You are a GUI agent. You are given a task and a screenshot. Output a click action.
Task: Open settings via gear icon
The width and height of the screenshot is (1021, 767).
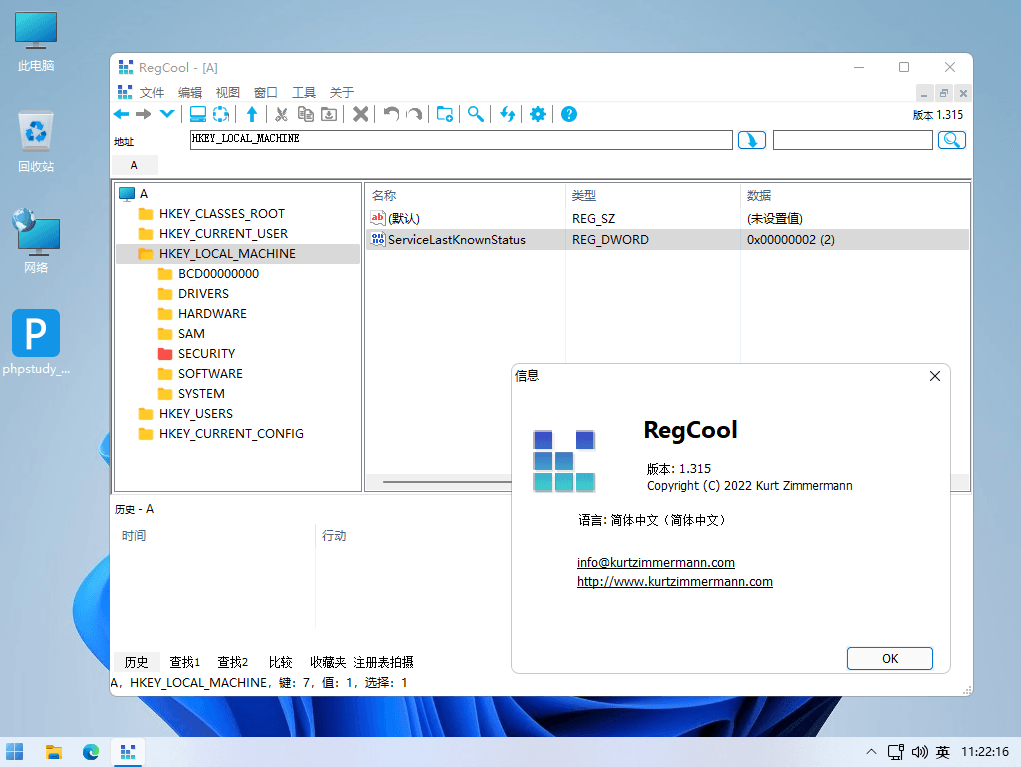coord(538,115)
